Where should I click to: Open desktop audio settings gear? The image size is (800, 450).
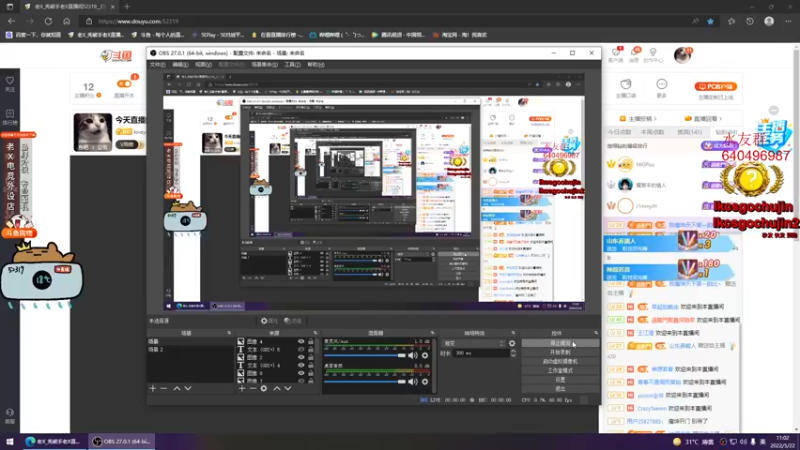[424, 382]
